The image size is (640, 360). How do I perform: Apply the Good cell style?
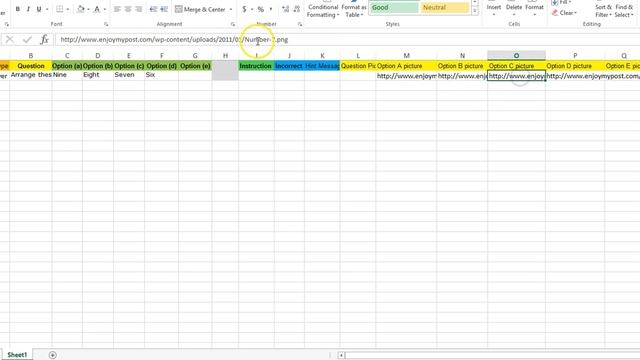click(393, 7)
